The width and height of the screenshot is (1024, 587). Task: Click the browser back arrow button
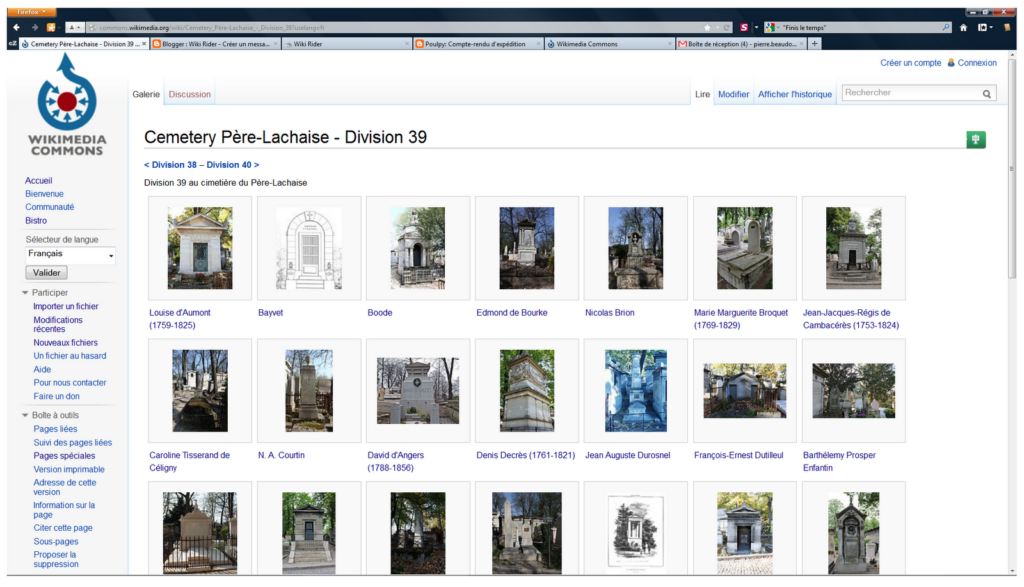16,27
